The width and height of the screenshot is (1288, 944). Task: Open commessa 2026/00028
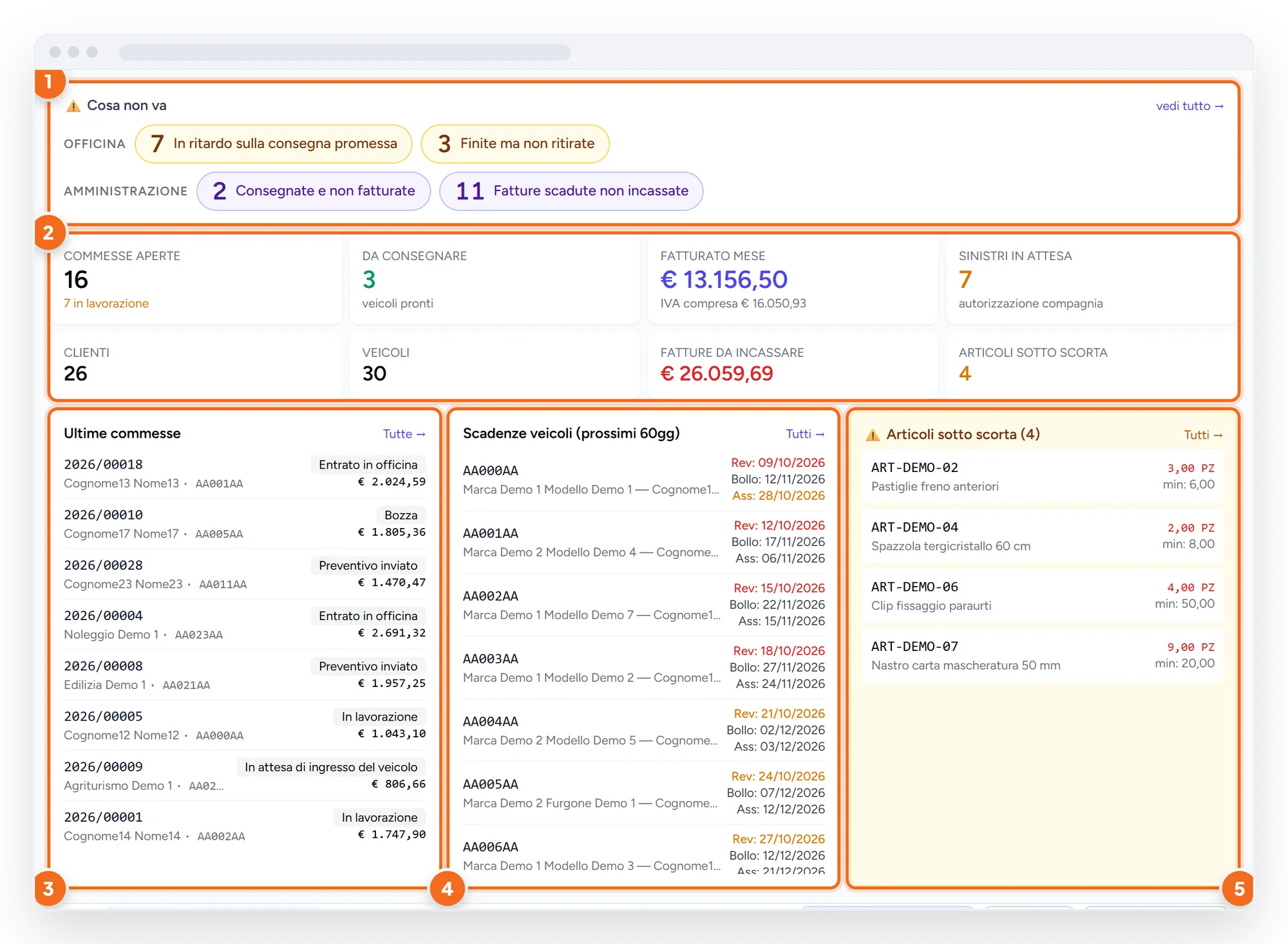pos(245,574)
